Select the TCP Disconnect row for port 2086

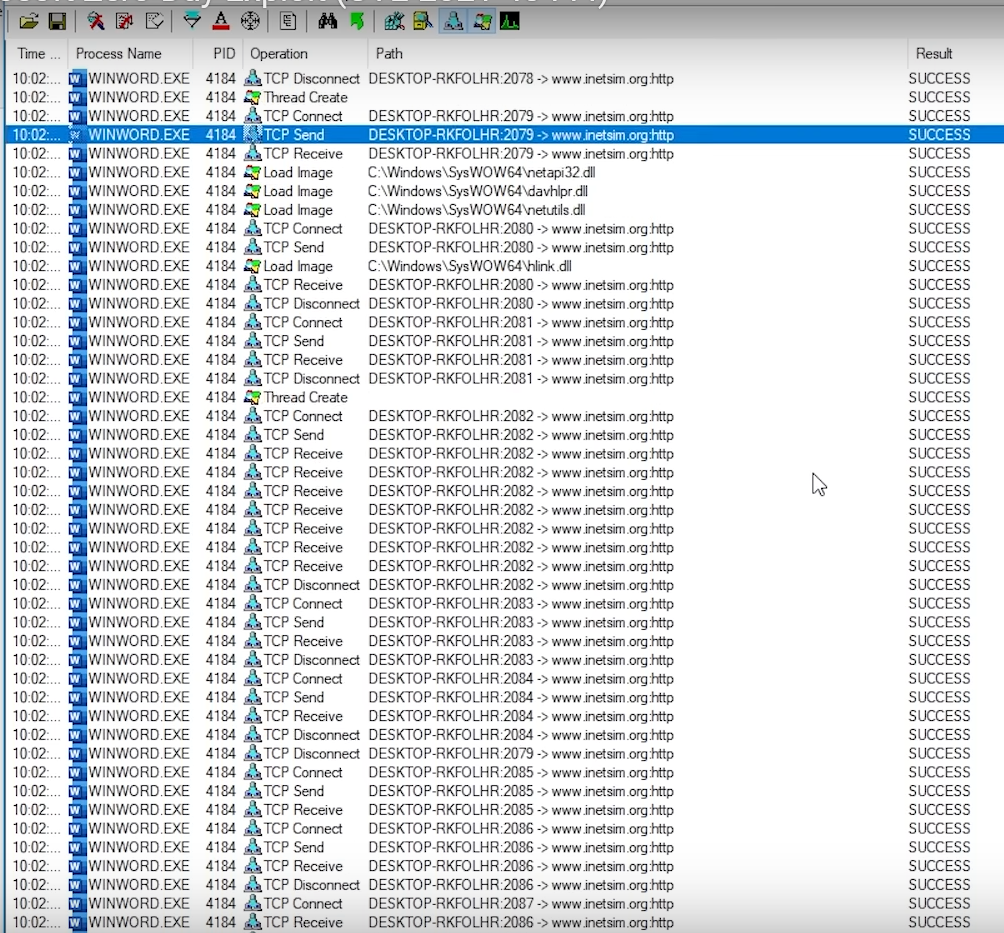coord(505,884)
